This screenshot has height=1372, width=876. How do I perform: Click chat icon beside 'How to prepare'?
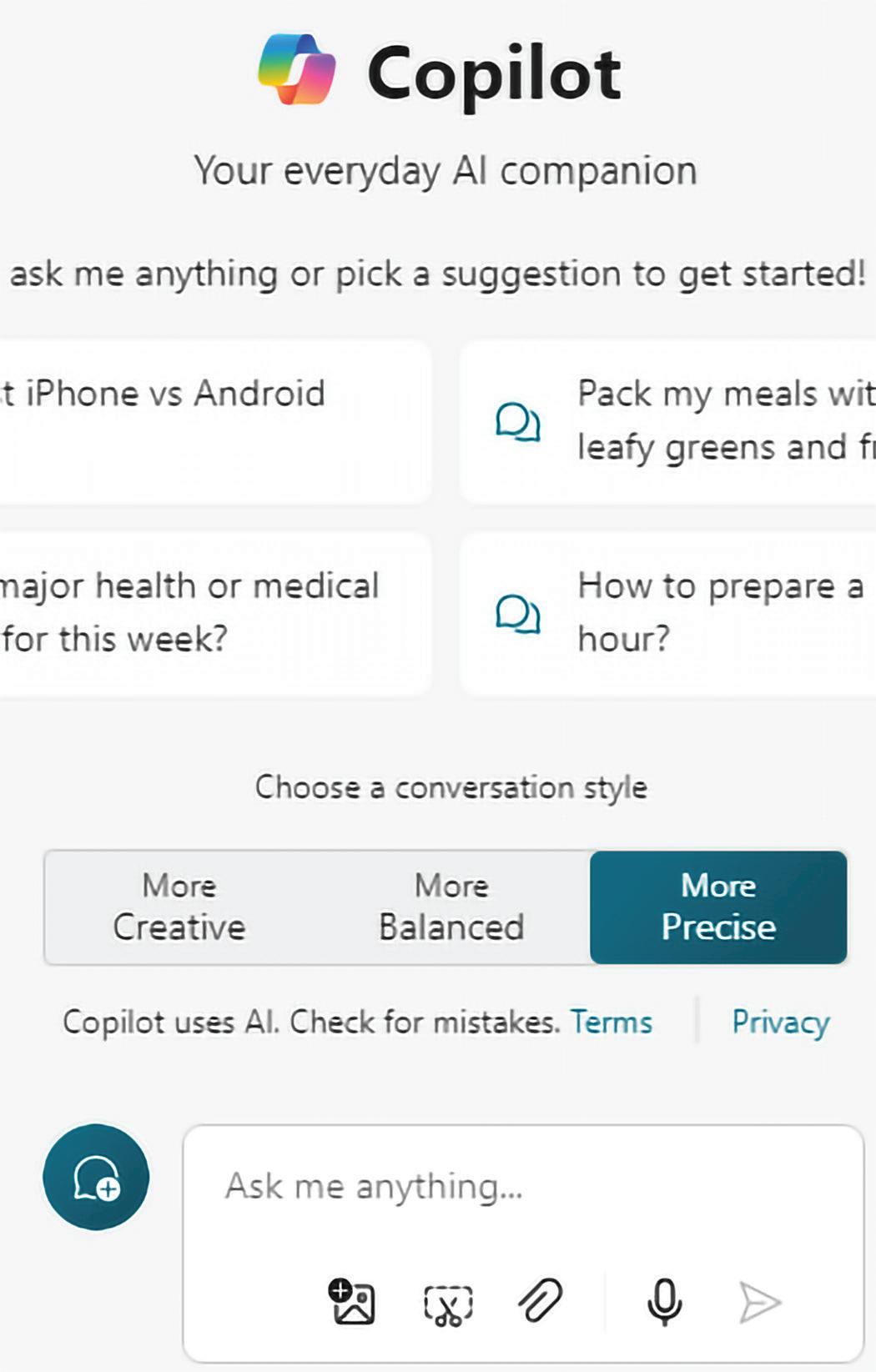tap(517, 614)
